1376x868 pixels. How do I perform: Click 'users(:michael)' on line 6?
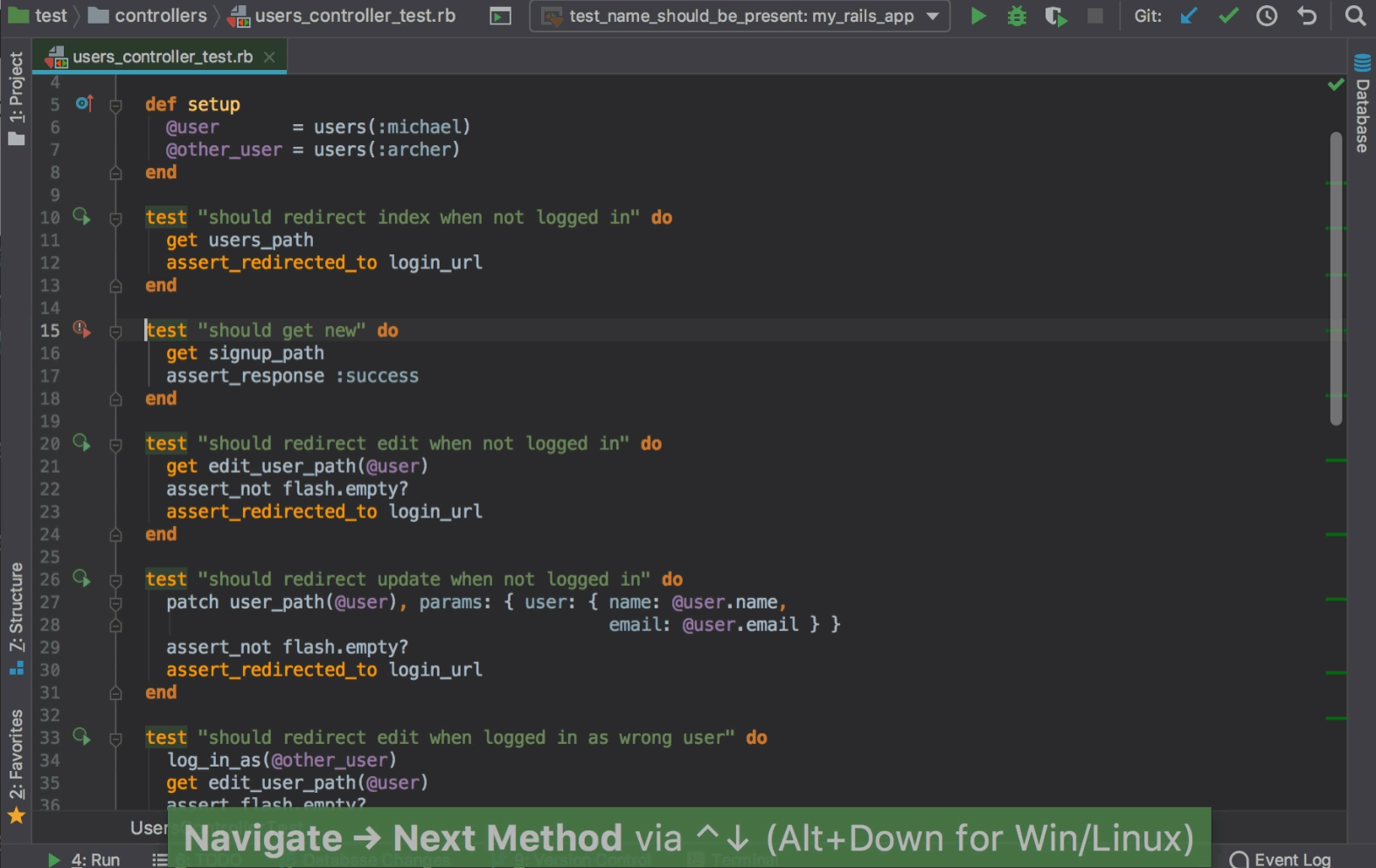[x=393, y=127]
